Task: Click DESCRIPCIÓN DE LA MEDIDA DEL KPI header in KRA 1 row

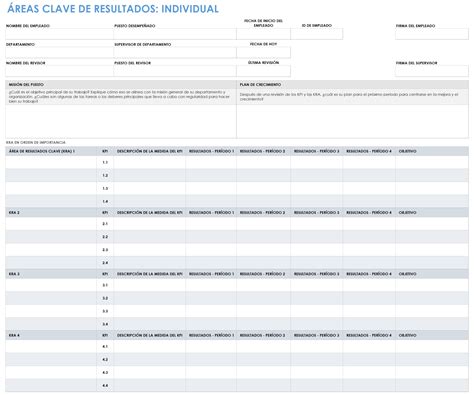Action: pyautogui.click(x=150, y=151)
